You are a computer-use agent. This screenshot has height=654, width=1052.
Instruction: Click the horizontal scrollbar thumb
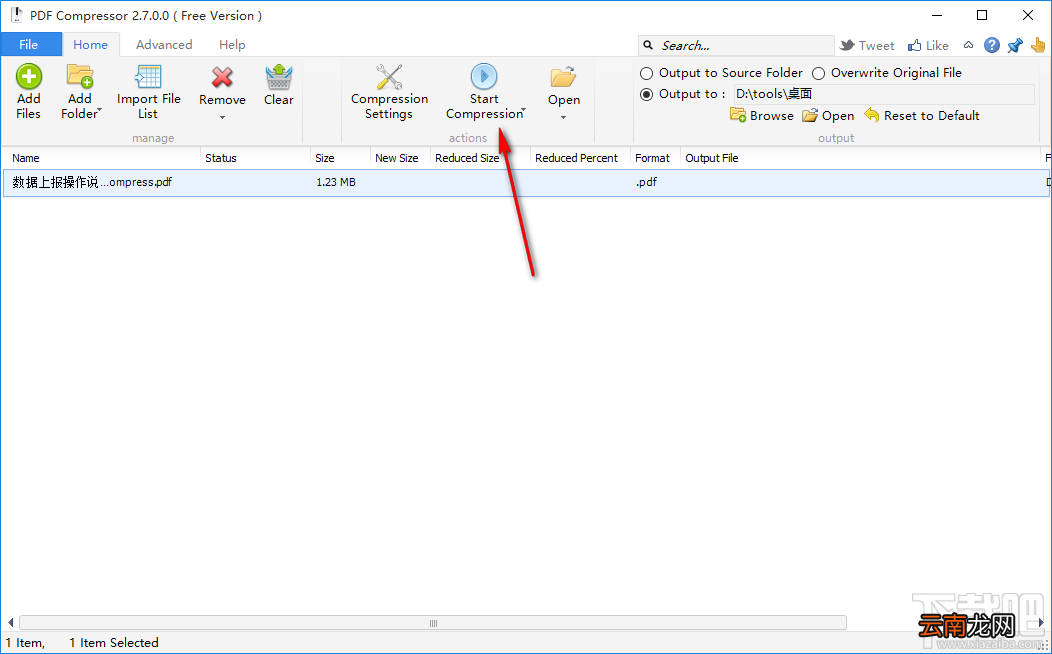[433, 623]
